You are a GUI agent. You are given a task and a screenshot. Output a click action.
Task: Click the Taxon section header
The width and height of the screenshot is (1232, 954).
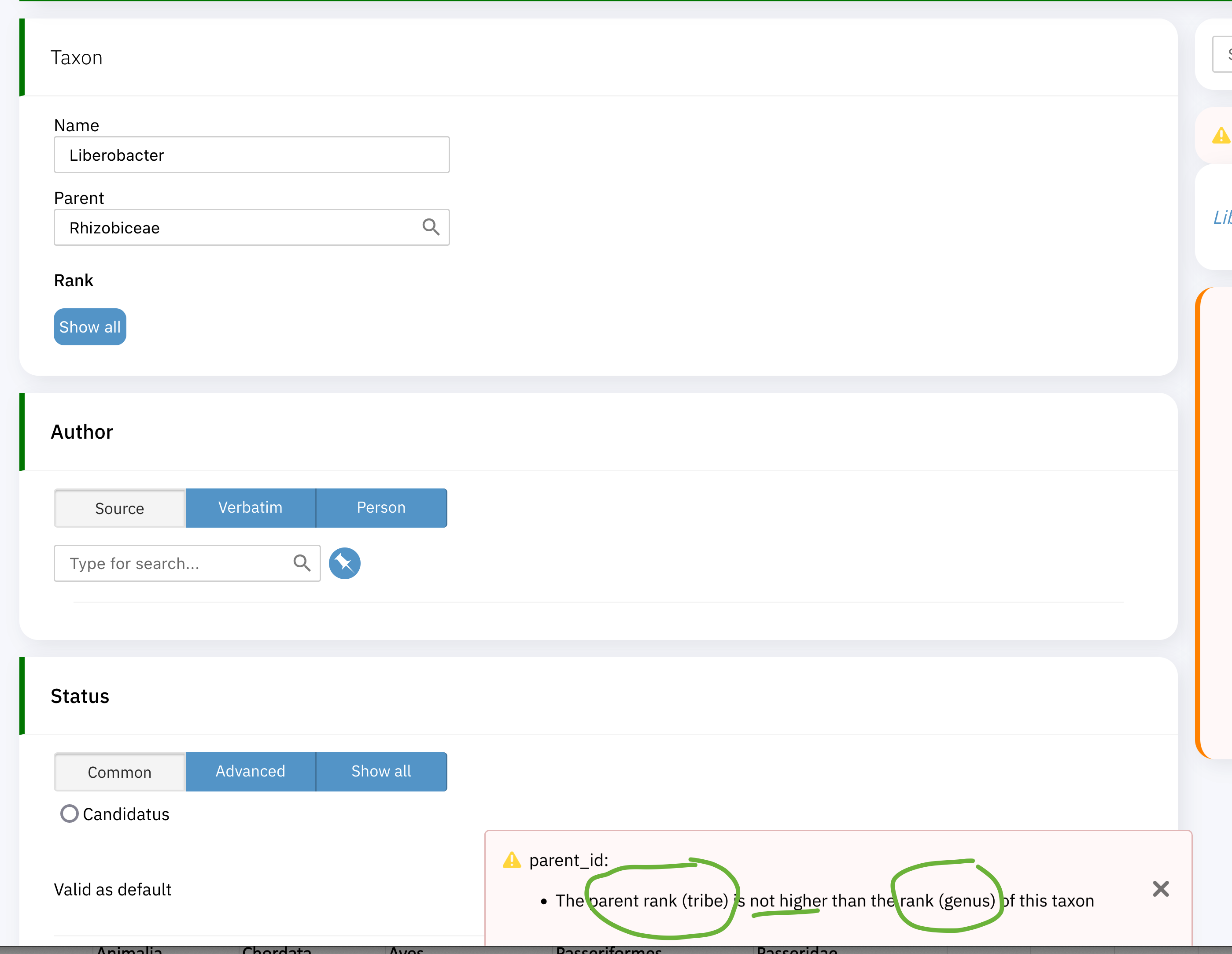77,56
